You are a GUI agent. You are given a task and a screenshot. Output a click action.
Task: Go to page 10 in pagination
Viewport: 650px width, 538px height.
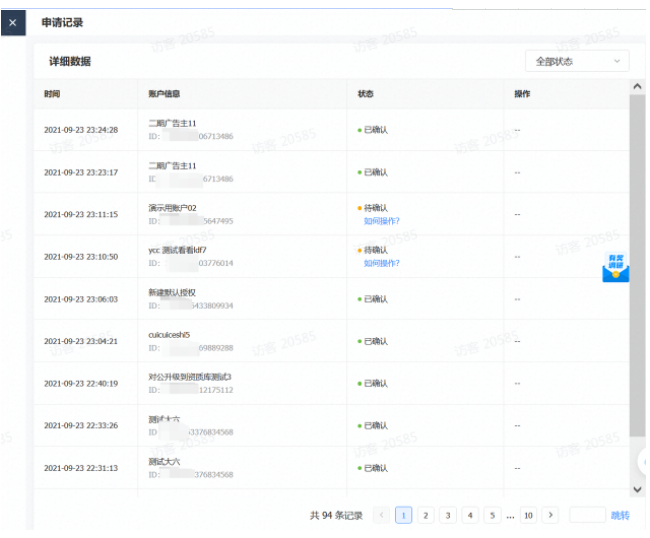click(528, 515)
